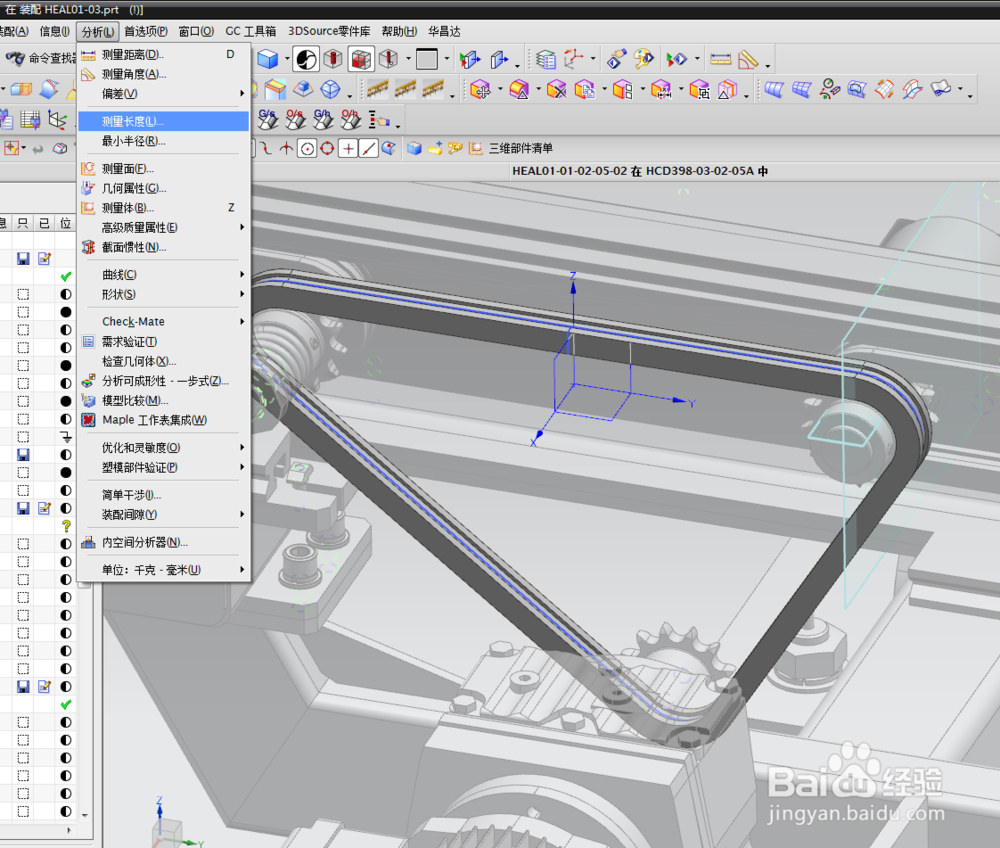Toggle the existing point snap (plus sign)
Screen dimensions: 1000x848
(348, 149)
